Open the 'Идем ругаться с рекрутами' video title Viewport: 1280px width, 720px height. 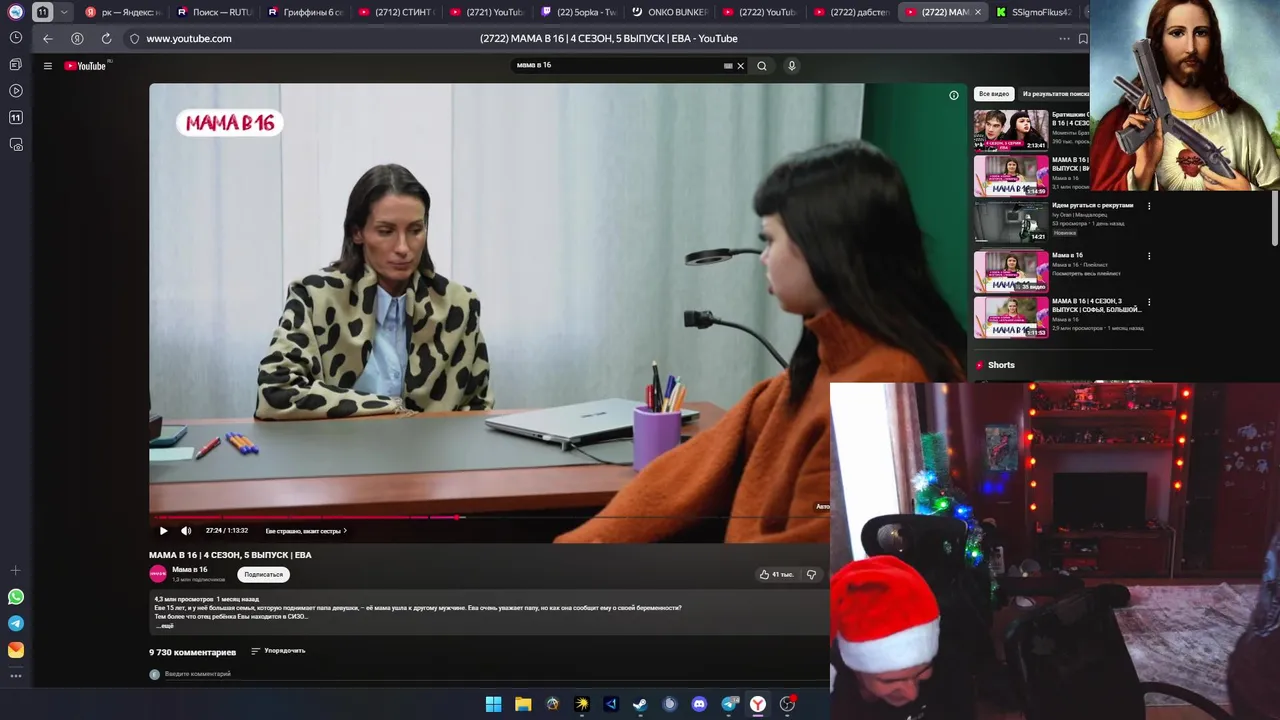(x=1092, y=205)
